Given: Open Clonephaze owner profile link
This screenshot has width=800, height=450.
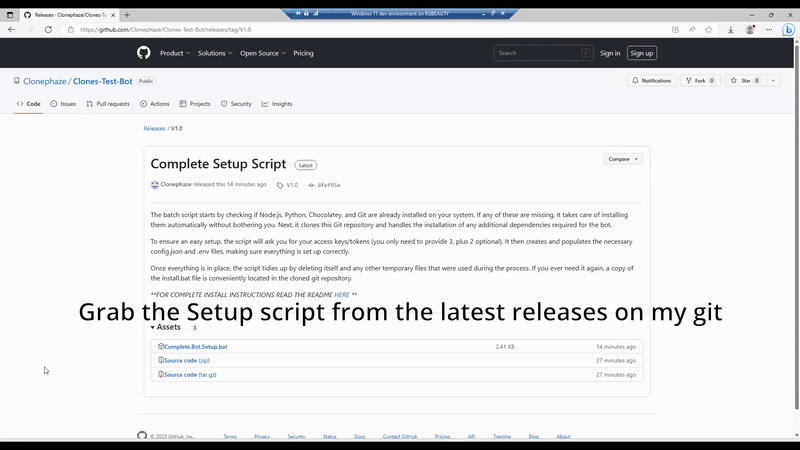Looking at the screenshot, I should point(44,81).
